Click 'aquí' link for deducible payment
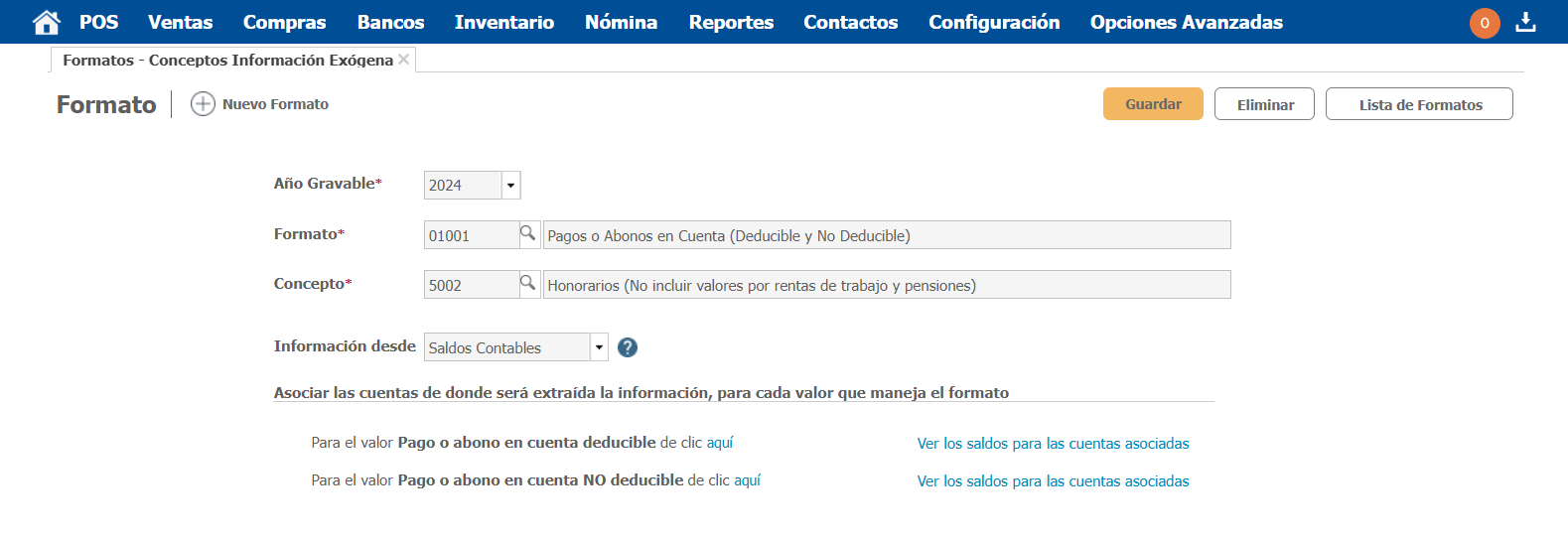Screen dimensions: 1568x542 [720, 443]
